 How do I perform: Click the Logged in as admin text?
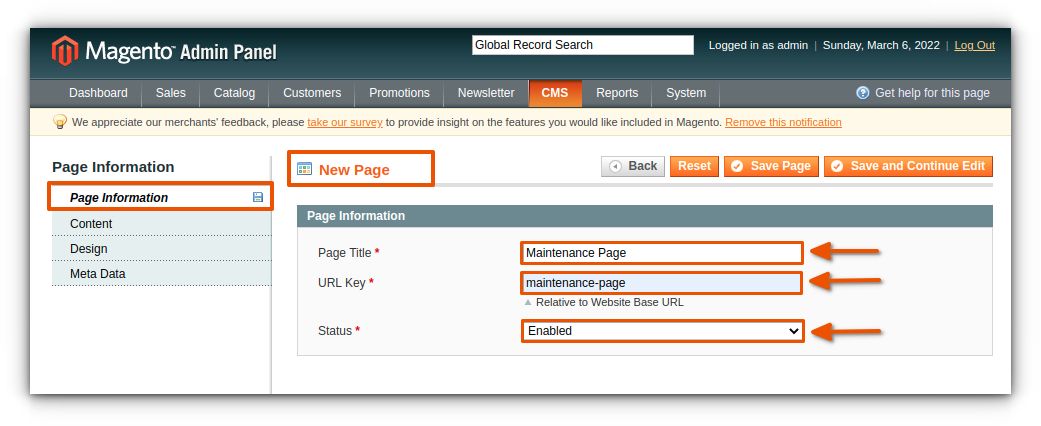point(758,45)
